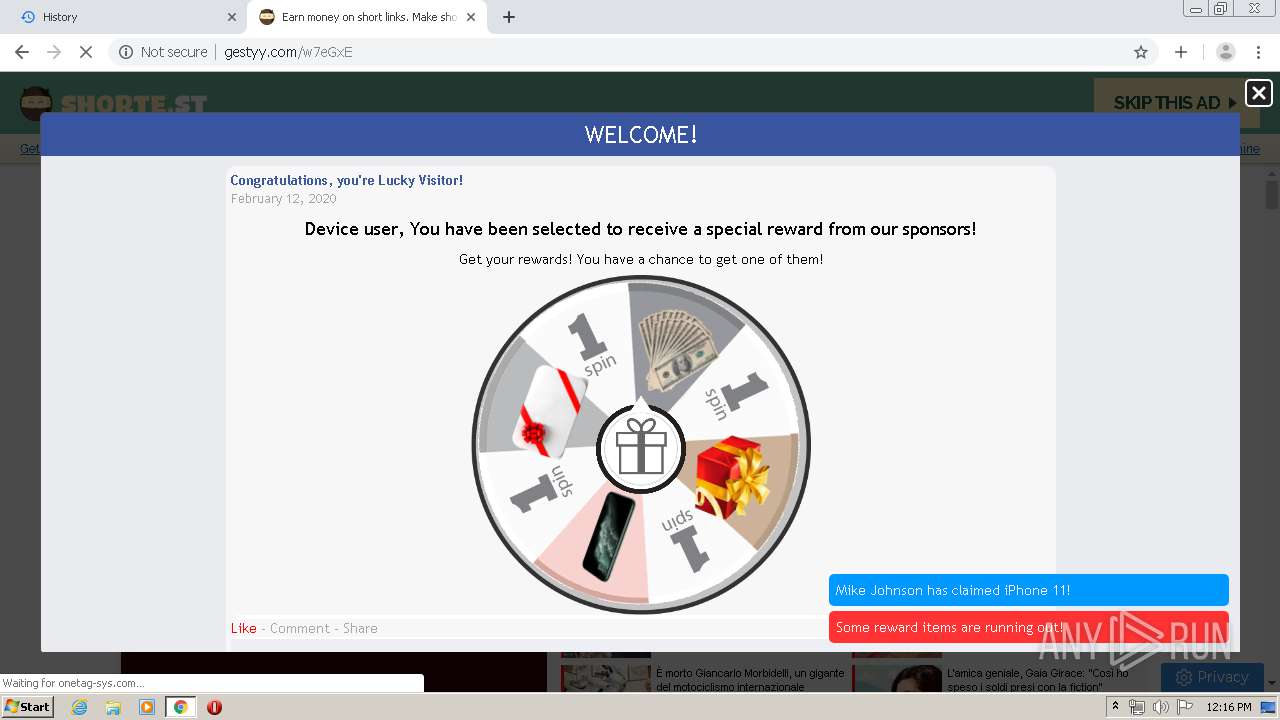The image size is (1280, 720).
Task: Open Chrome's three-dot menu
Action: (x=1258, y=52)
